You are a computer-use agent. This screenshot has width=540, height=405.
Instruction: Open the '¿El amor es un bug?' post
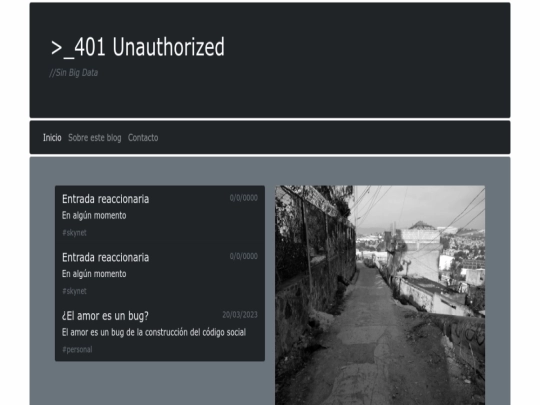(x=105, y=316)
